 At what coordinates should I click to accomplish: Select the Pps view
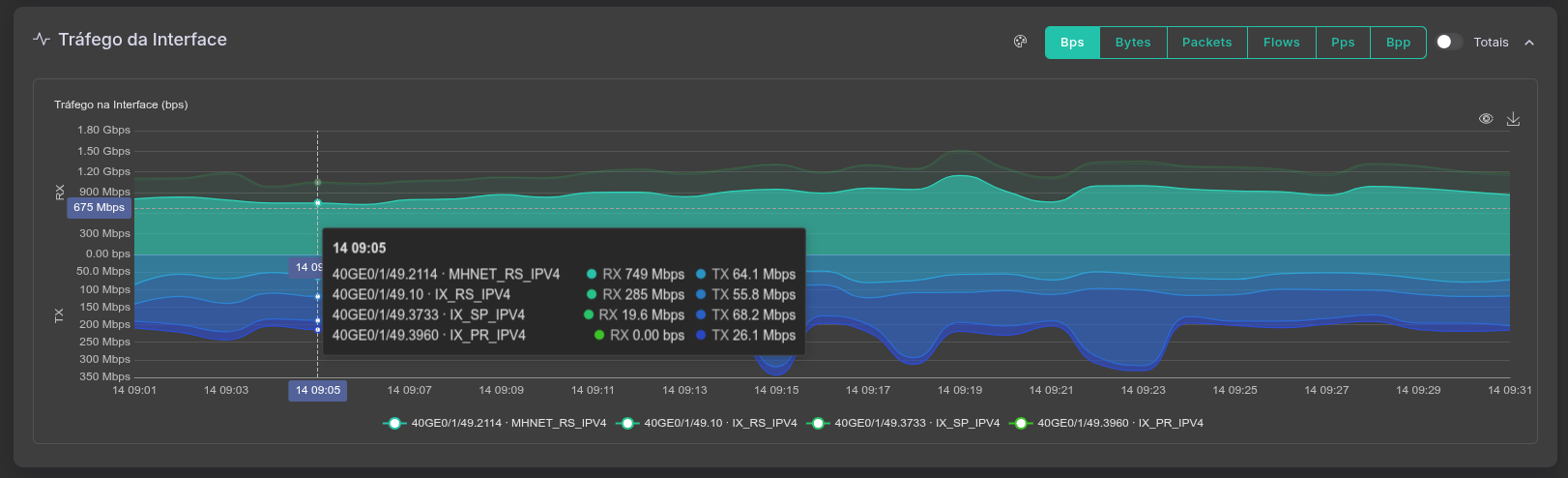pyautogui.click(x=1343, y=43)
